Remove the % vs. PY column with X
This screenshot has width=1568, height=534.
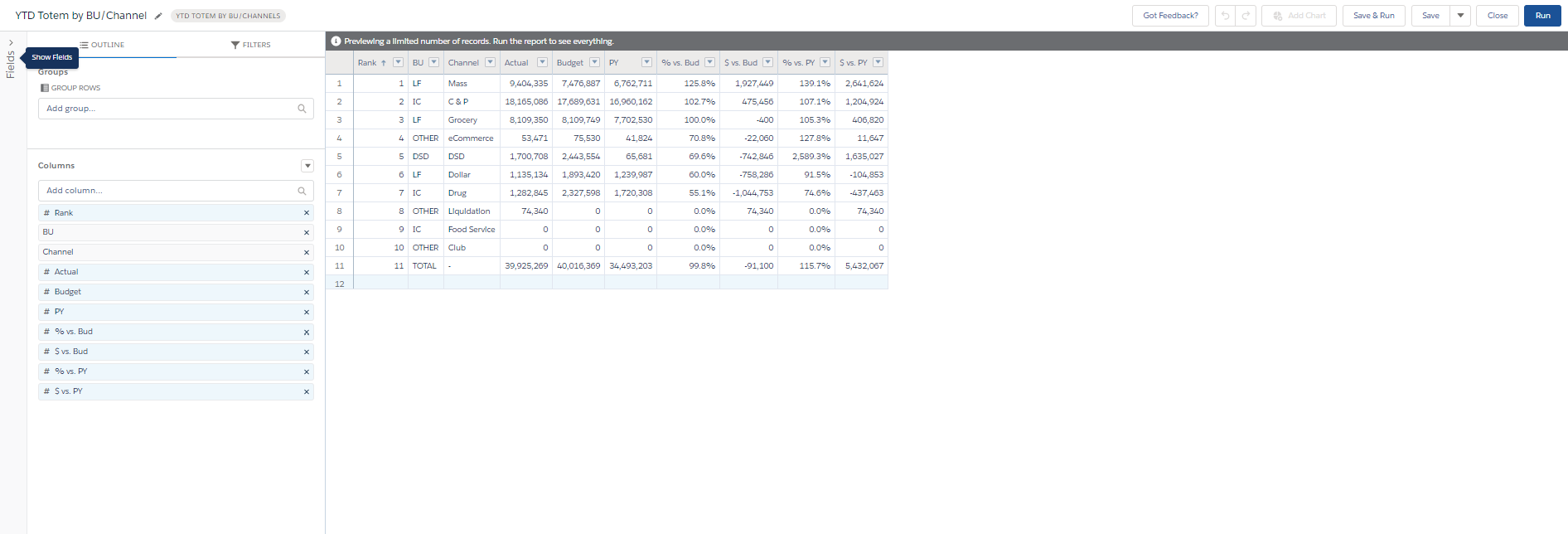point(307,372)
